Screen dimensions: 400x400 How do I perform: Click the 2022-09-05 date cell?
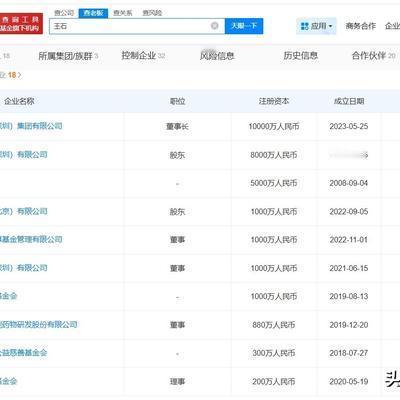[349, 212]
